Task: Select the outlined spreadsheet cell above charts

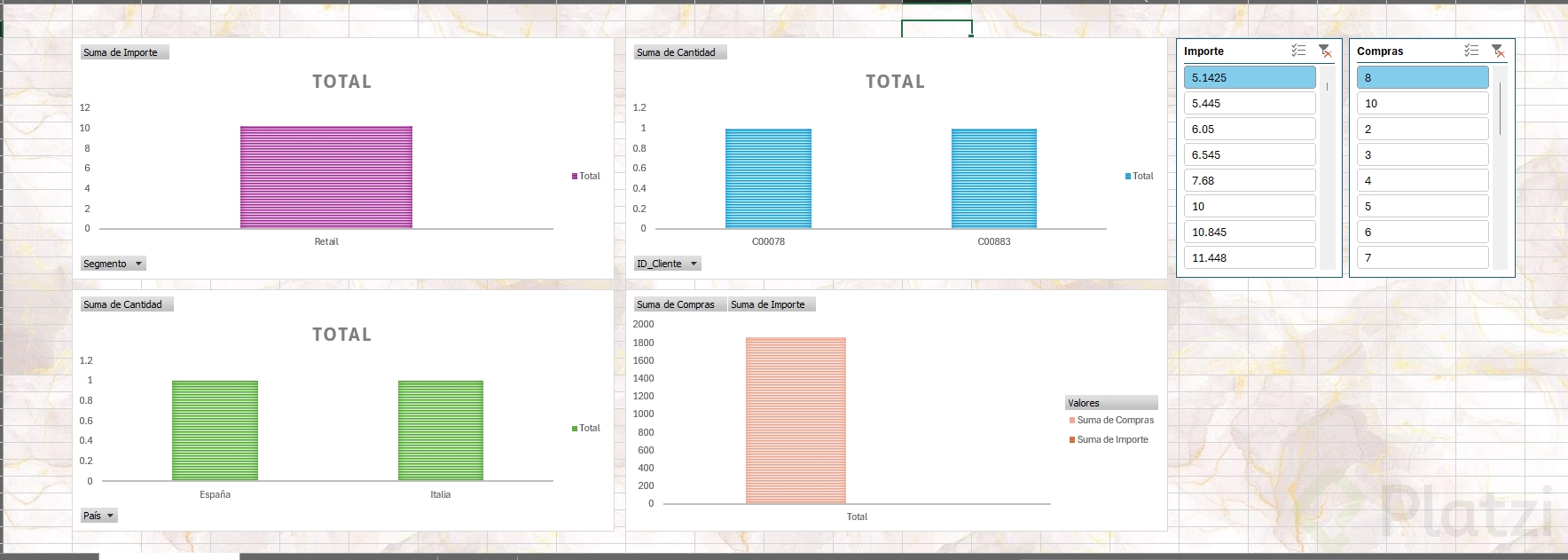Action: (937, 28)
